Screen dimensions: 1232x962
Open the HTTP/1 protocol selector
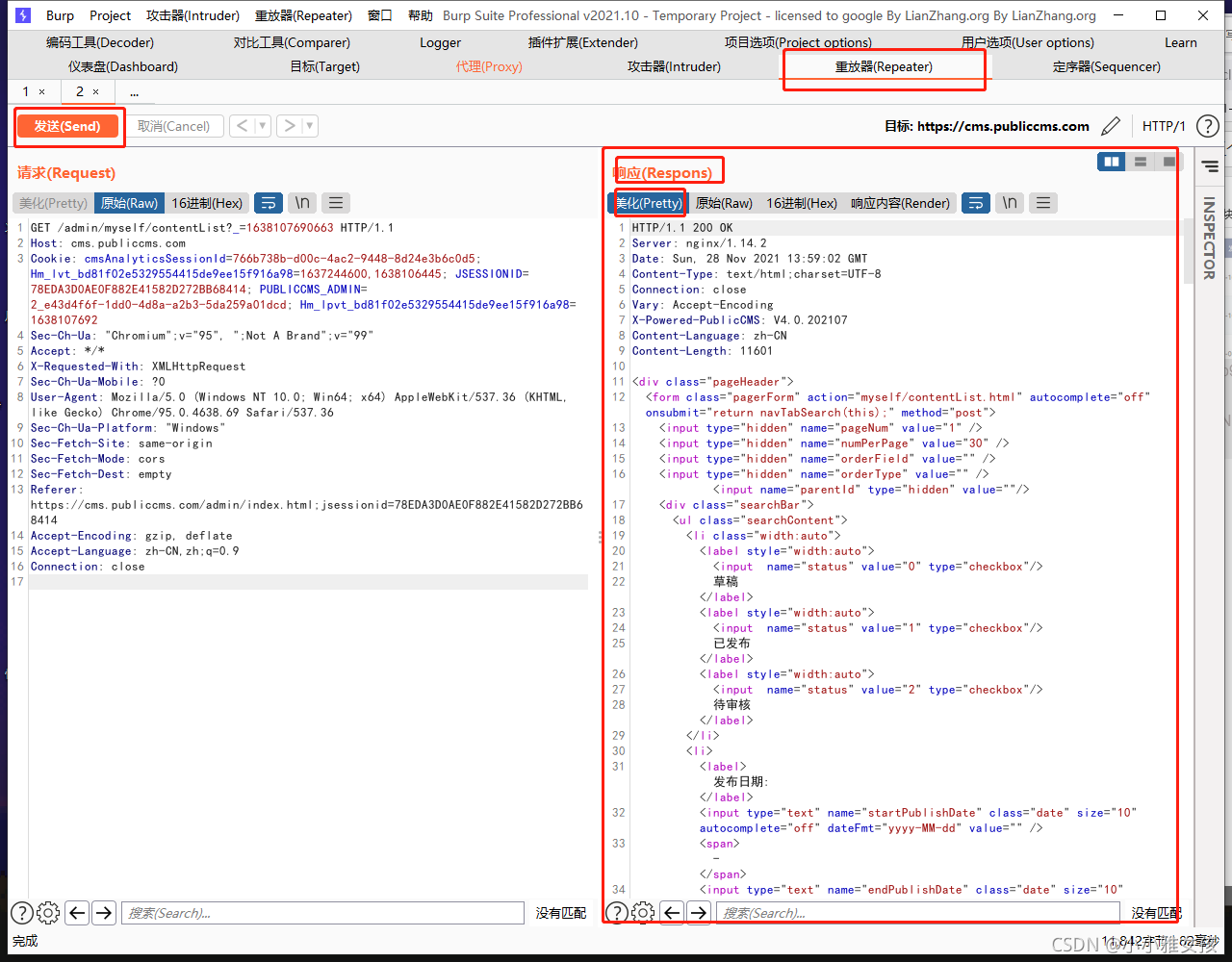tap(1164, 126)
